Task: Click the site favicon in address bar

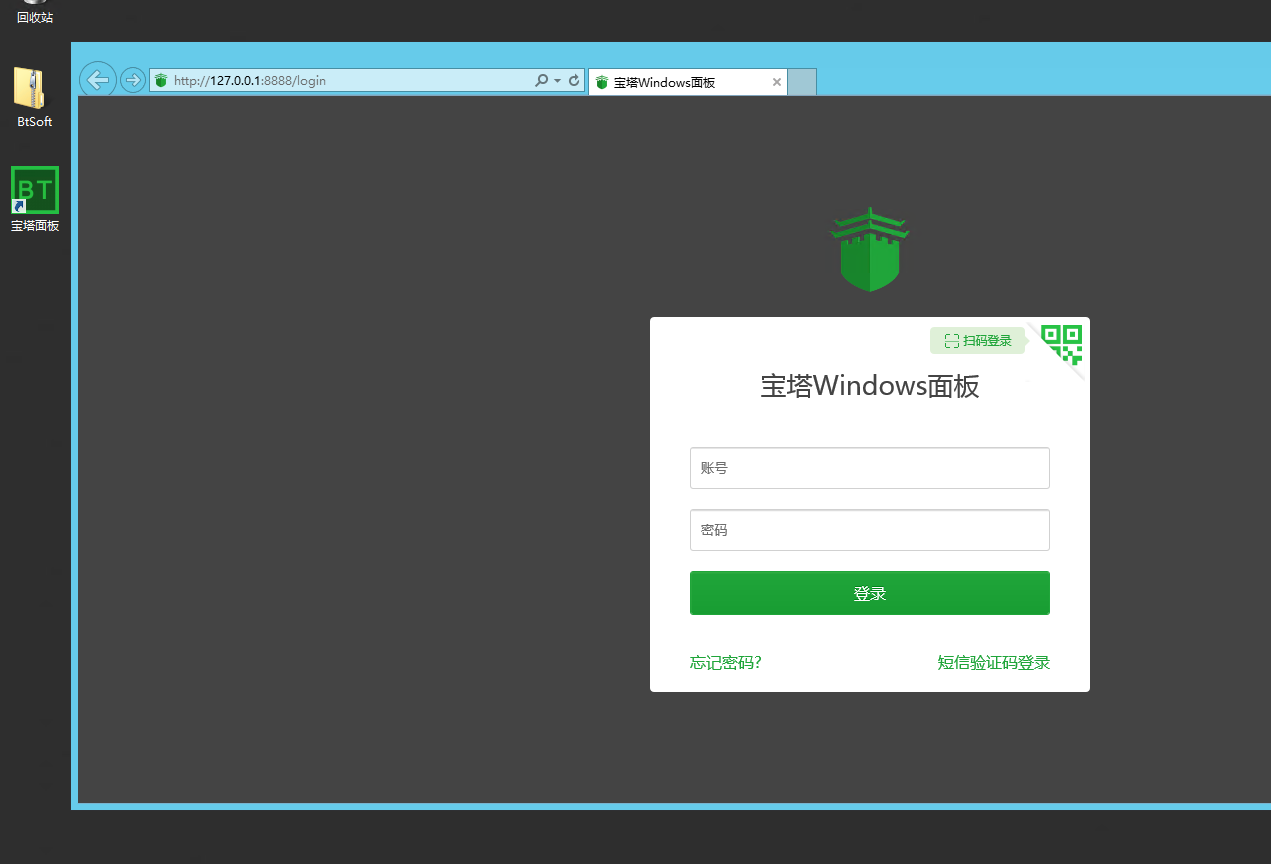Action: tap(161, 81)
